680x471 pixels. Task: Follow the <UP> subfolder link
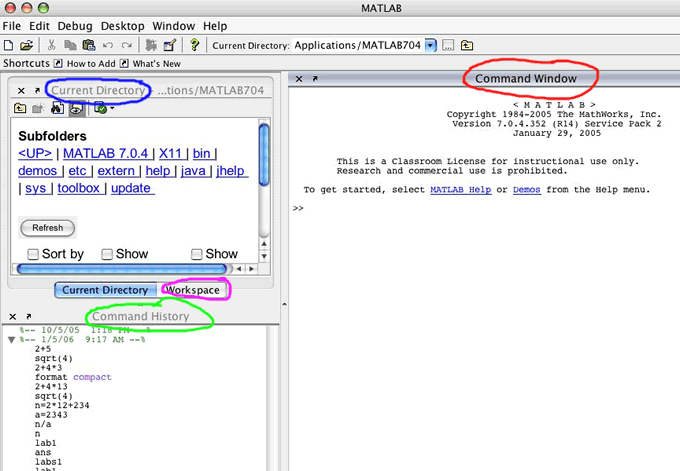click(x=35, y=154)
